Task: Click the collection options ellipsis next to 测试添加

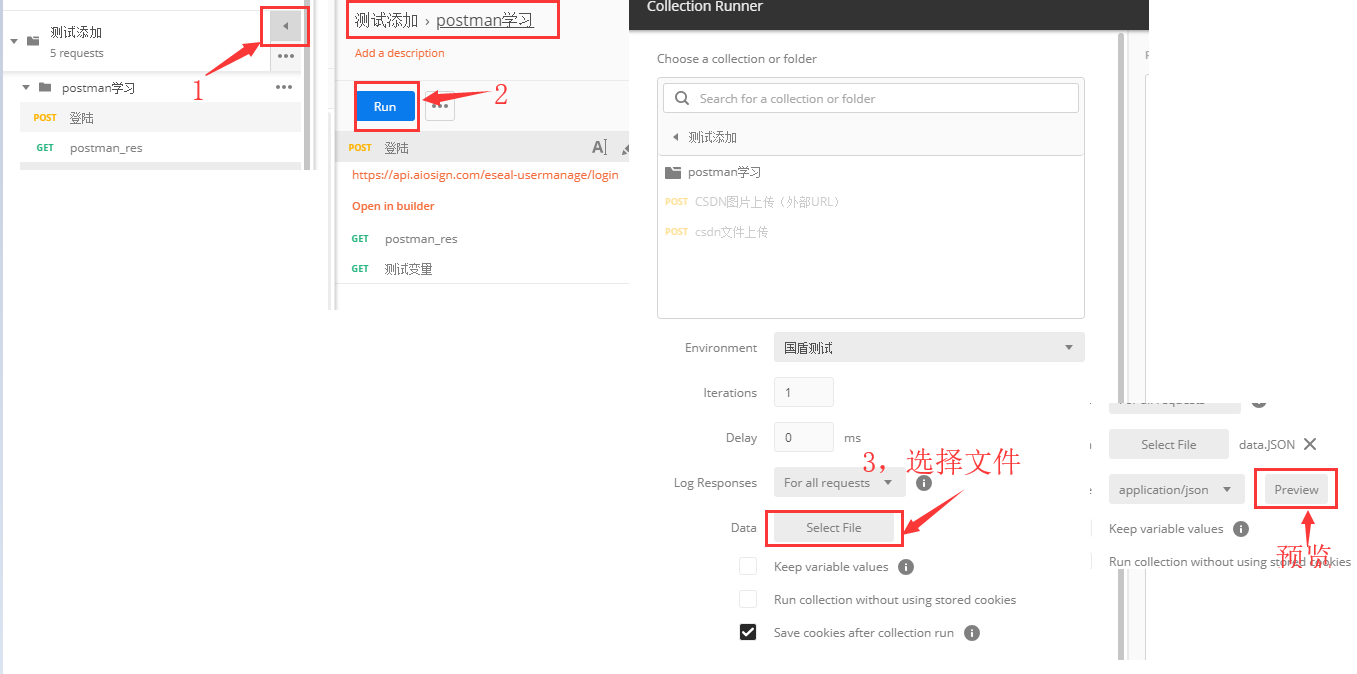Action: 285,57
